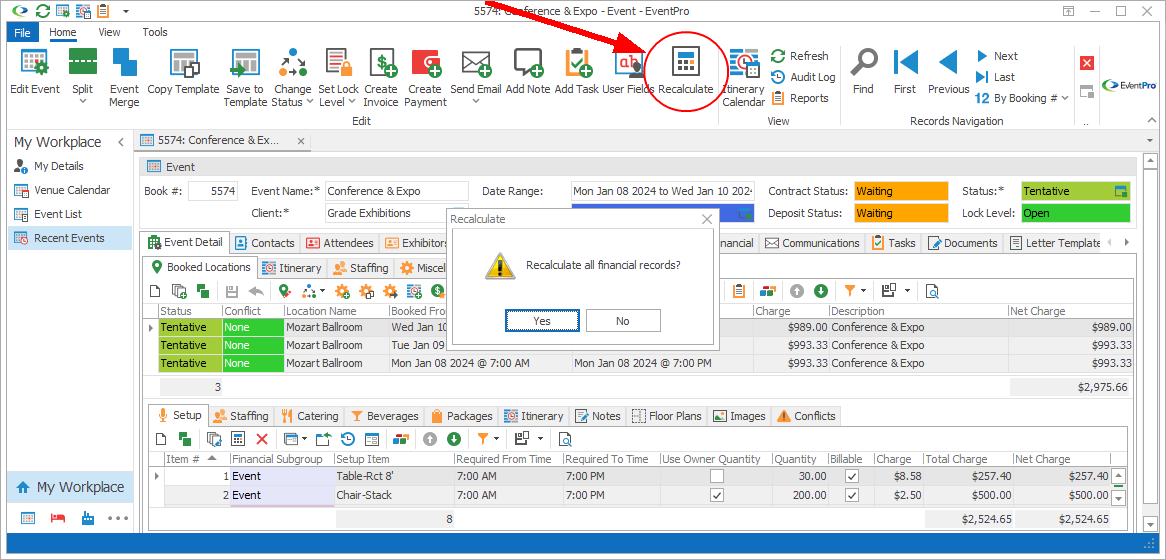Click the orange Contract Status Waiting field
The image size is (1166, 560).
click(901, 191)
